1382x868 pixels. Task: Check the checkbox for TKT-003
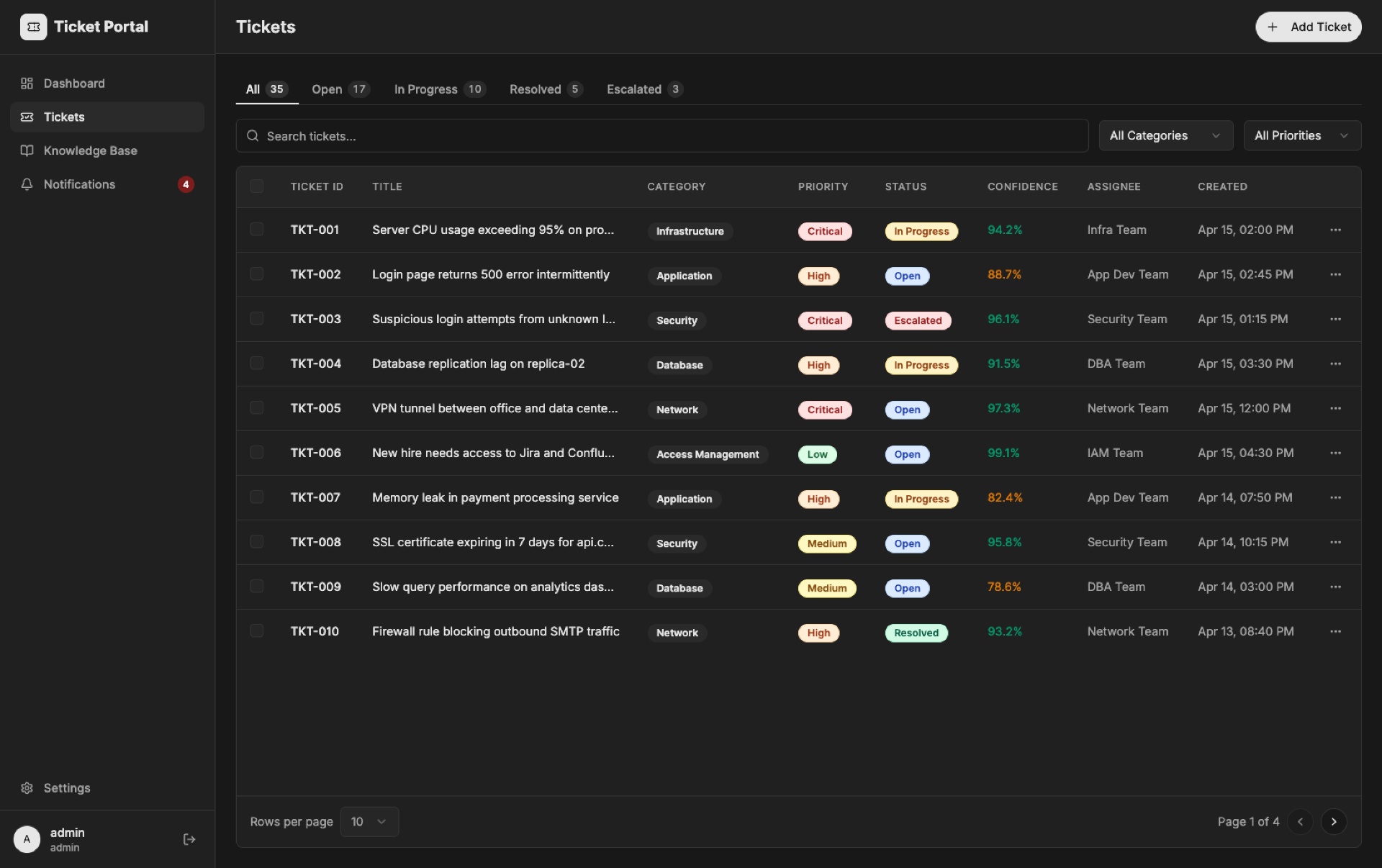(257, 319)
